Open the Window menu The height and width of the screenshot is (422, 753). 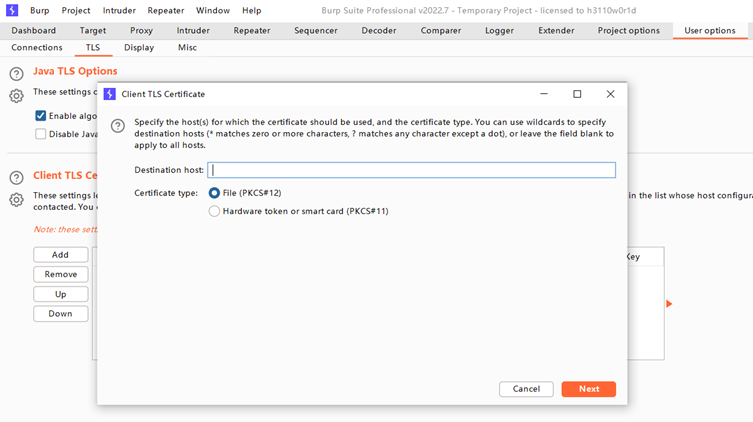213,11
